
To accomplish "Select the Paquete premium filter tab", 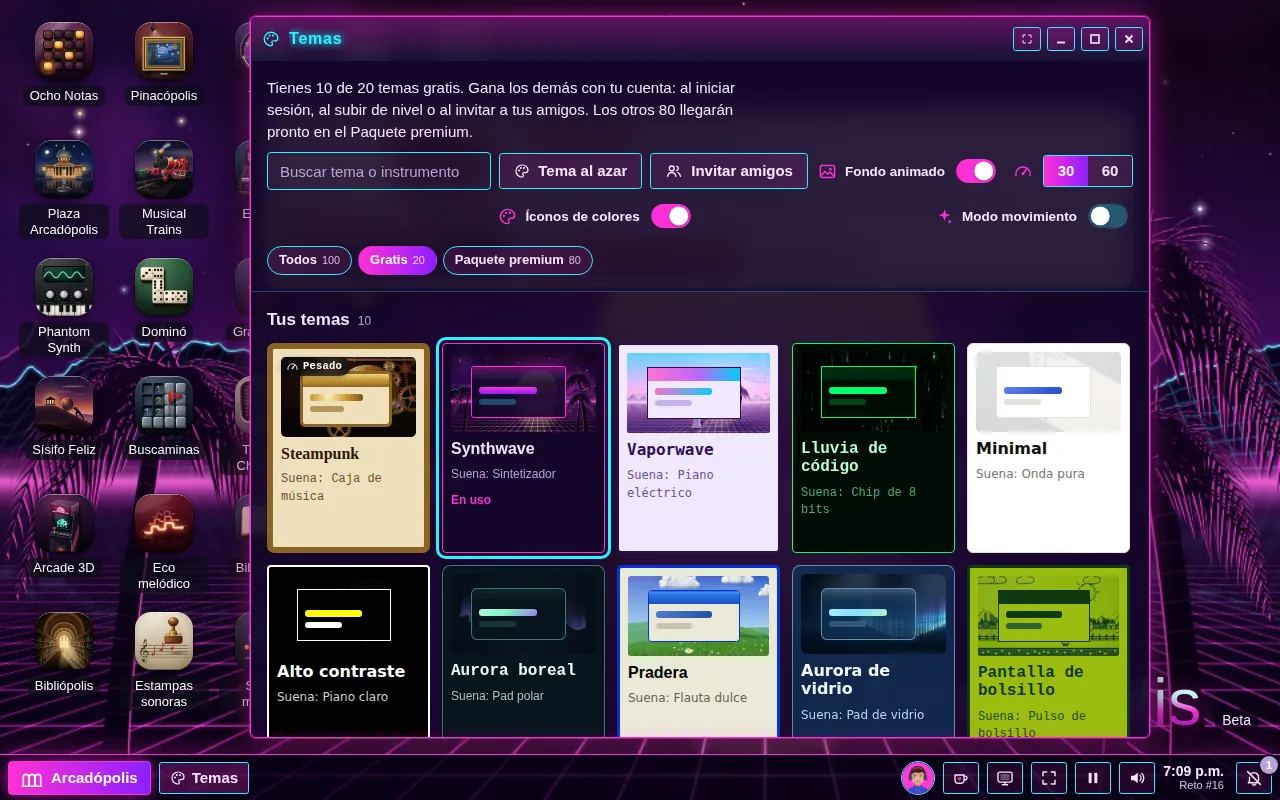I will 518,260.
